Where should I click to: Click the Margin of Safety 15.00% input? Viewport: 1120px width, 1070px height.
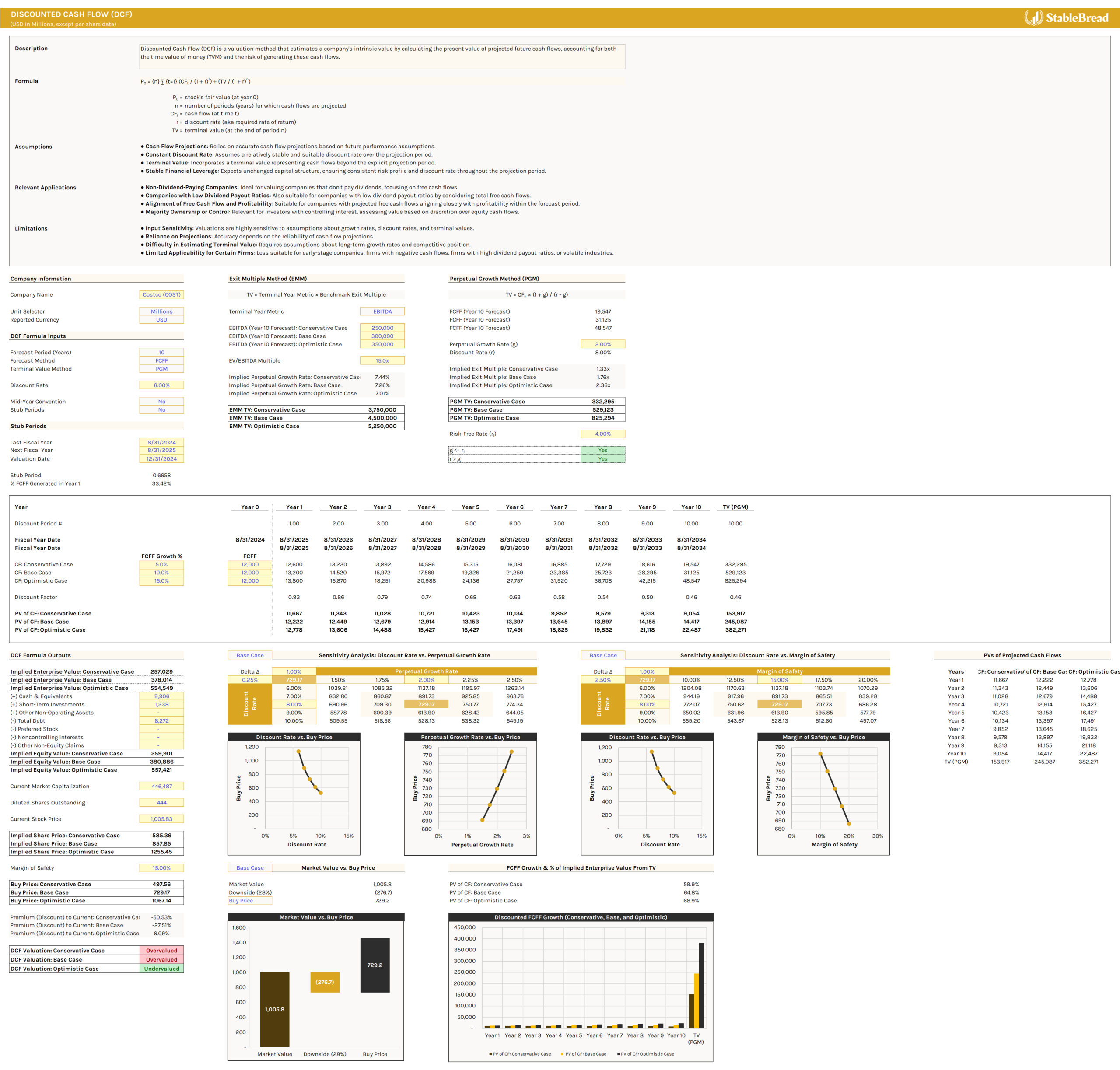tap(161, 868)
